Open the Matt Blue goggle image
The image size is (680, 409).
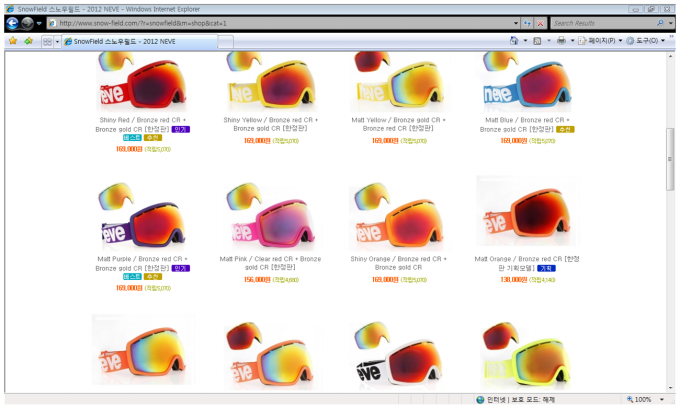point(527,82)
